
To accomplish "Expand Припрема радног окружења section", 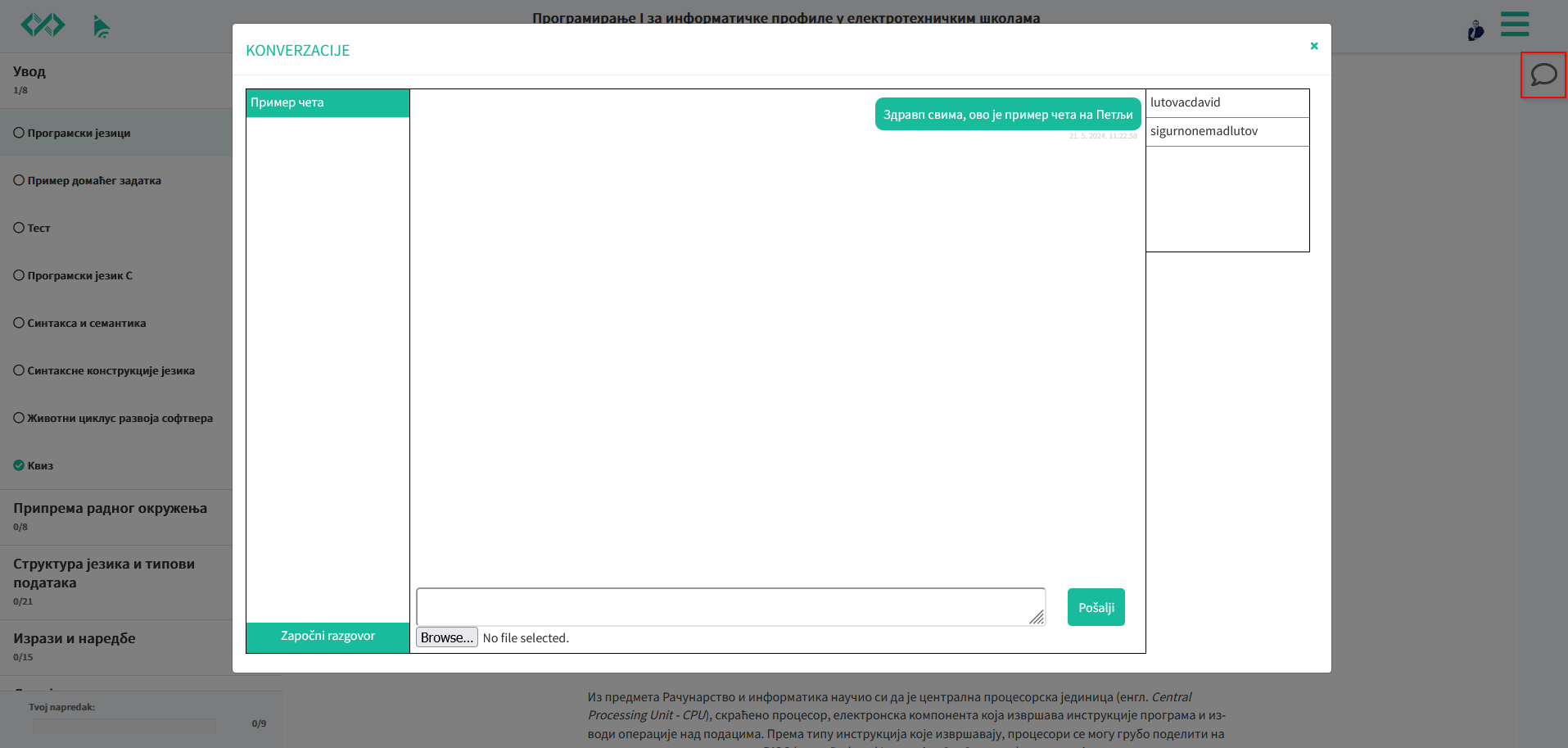I will [110, 509].
